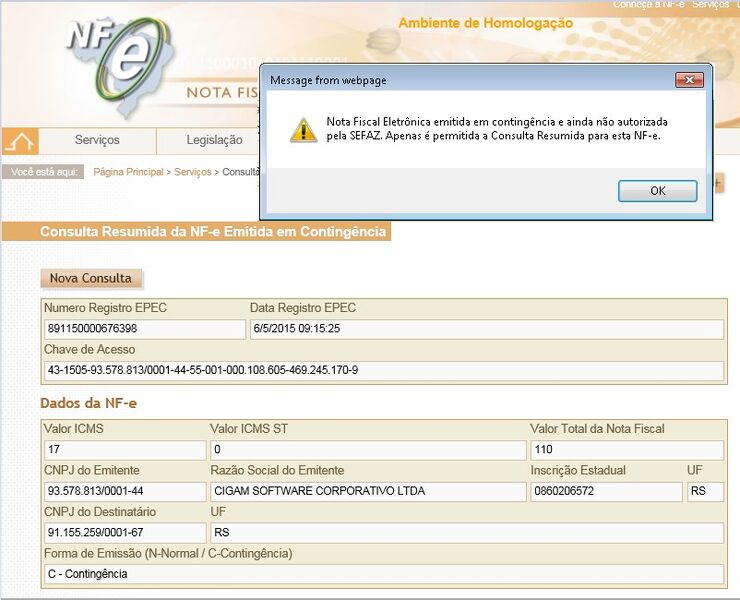Click the Forma de Emissão field
The image size is (740, 600).
[x=384, y=575]
